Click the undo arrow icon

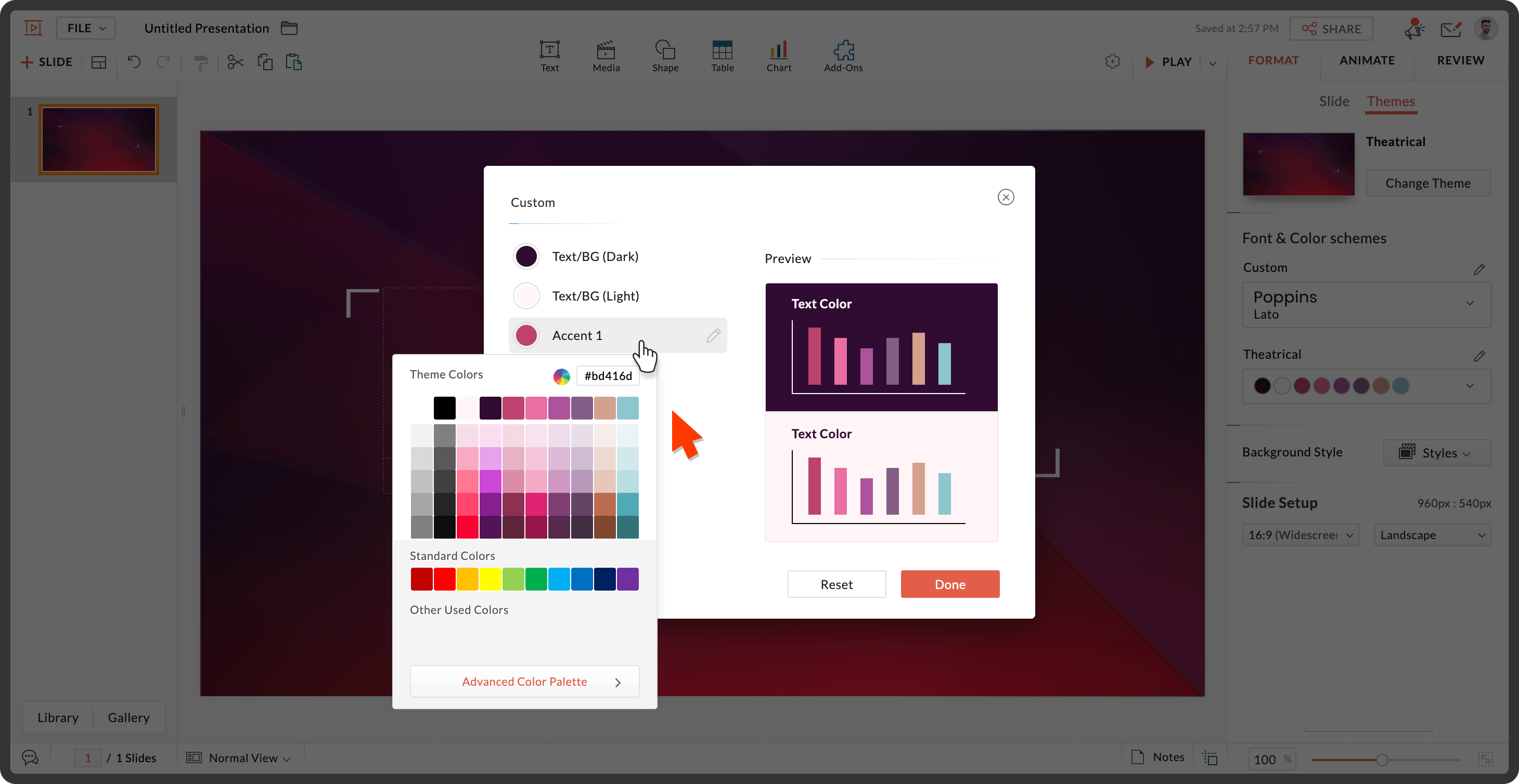coord(134,62)
